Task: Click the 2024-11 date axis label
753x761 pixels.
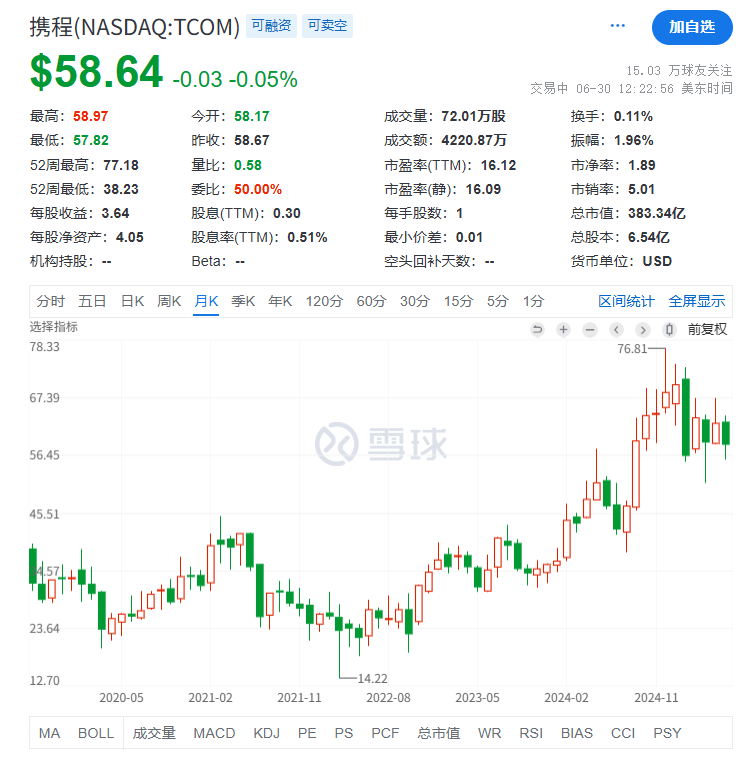Action: (656, 698)
